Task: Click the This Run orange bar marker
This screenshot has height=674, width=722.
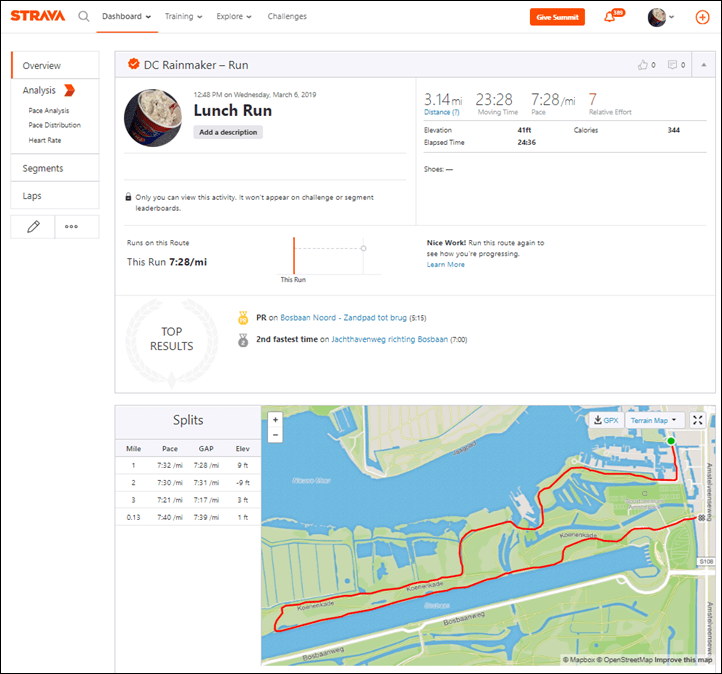Action: pyautogui.click(x=294, y=256)
